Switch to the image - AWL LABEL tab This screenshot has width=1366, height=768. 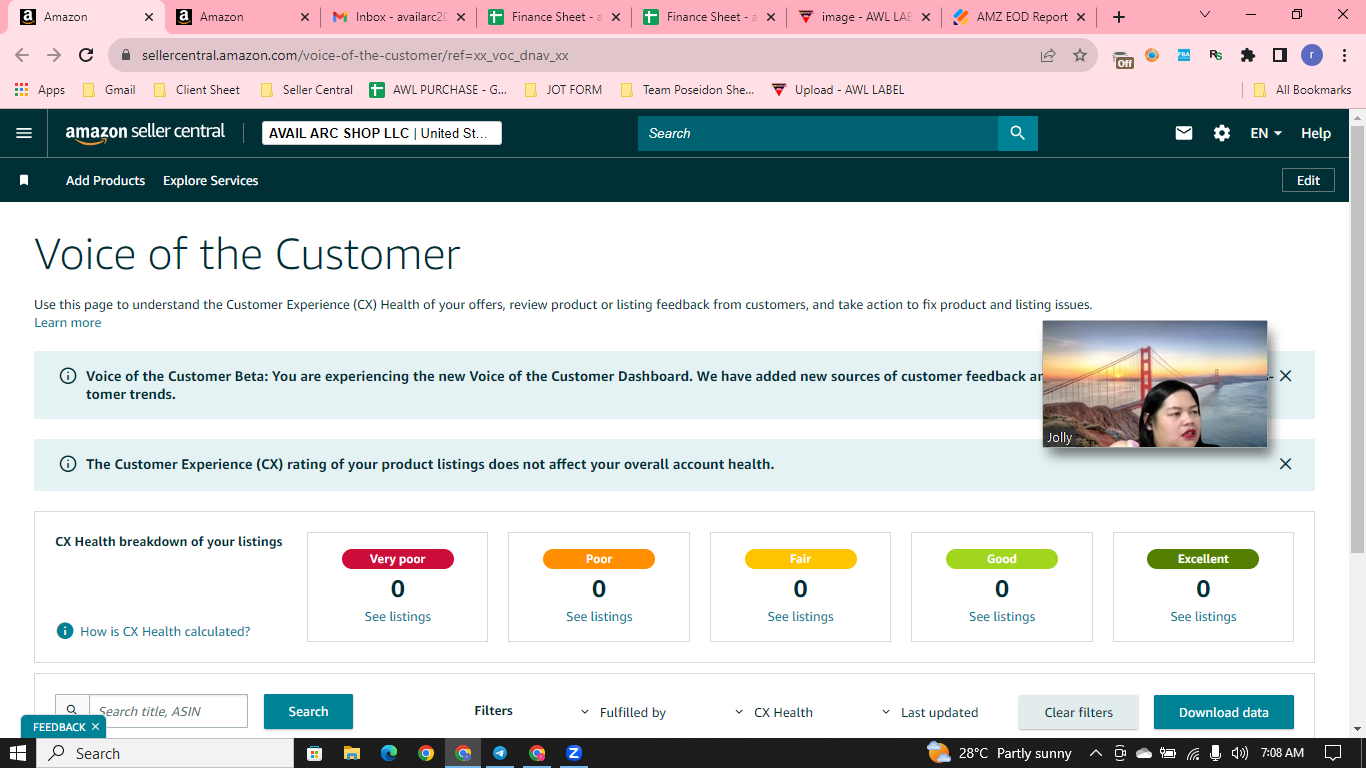pos(864,17)
